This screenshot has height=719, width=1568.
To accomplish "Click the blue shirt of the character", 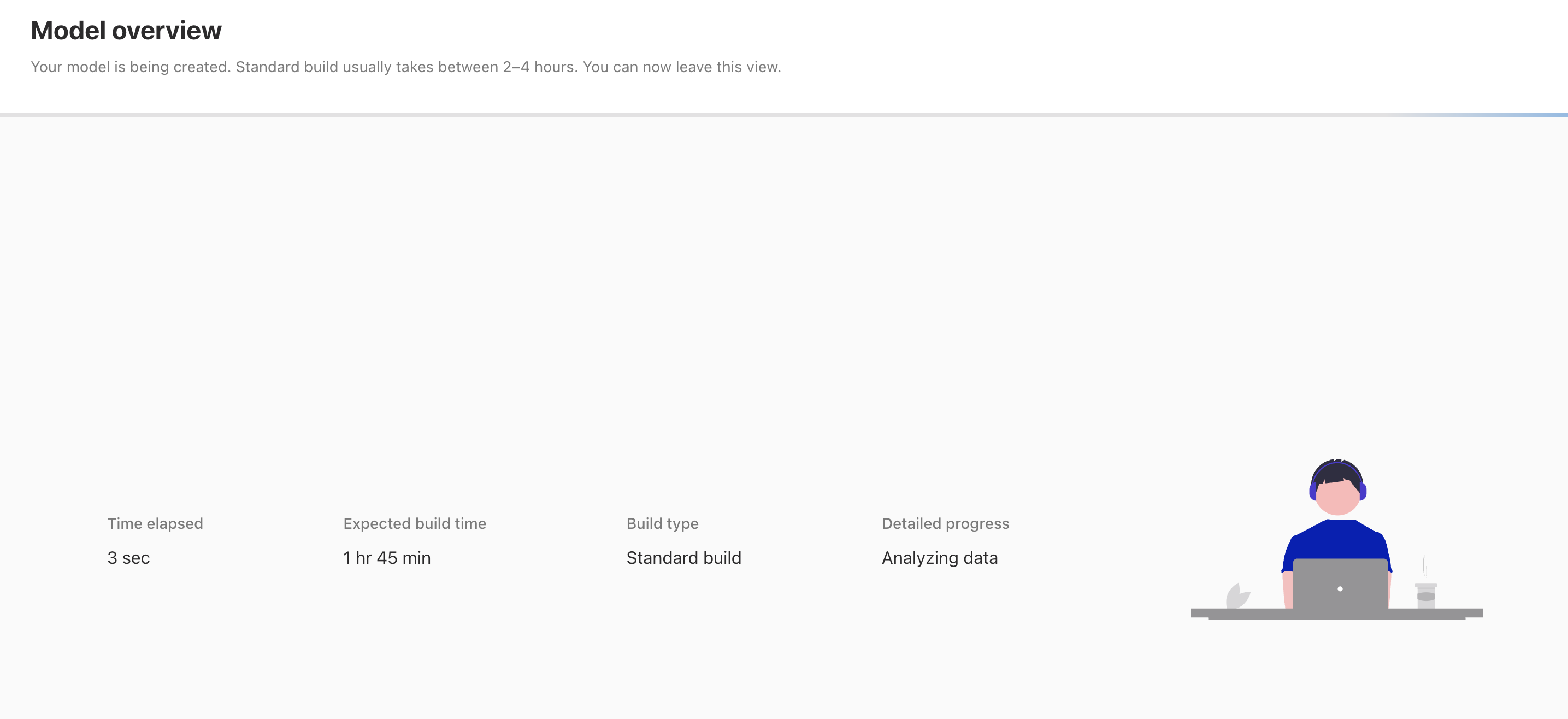I will point(1336,541).
